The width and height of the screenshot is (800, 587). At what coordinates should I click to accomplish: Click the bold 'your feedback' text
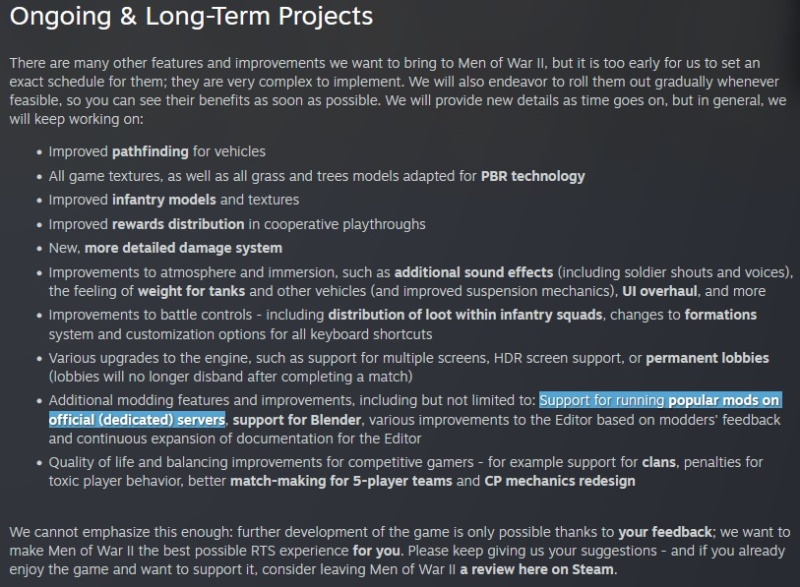[x=665, y=532]
